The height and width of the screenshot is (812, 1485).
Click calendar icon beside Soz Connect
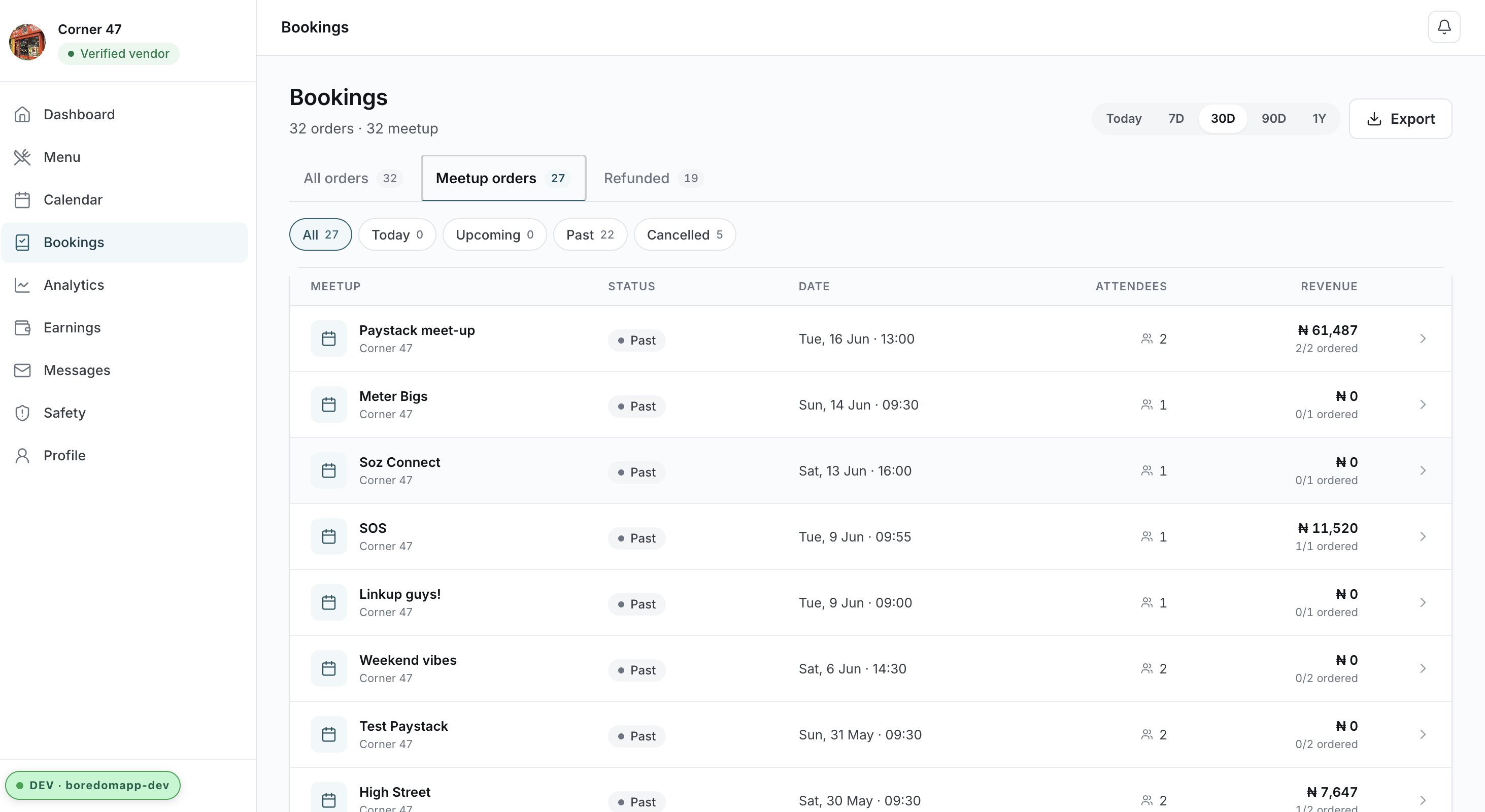[328, 470]
